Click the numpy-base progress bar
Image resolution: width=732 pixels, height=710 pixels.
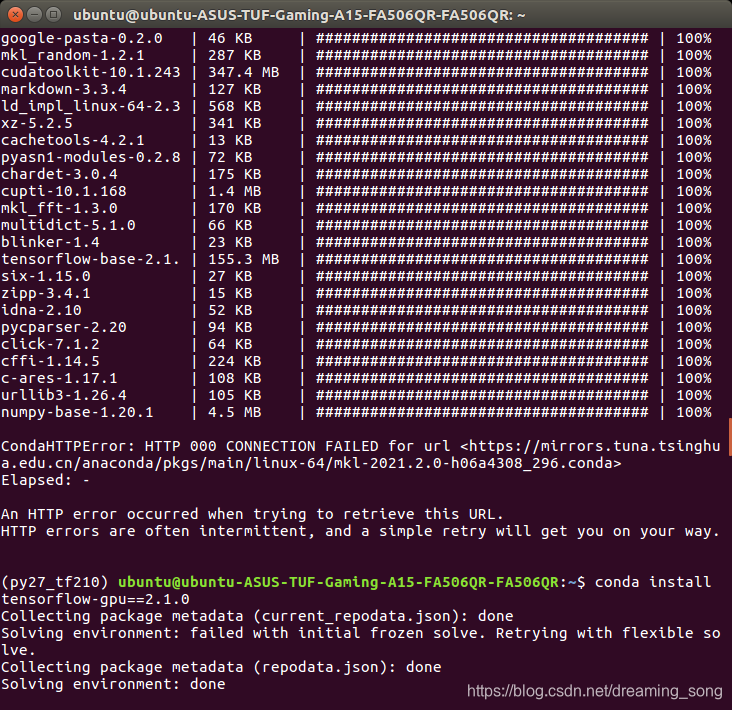point(482,412)
